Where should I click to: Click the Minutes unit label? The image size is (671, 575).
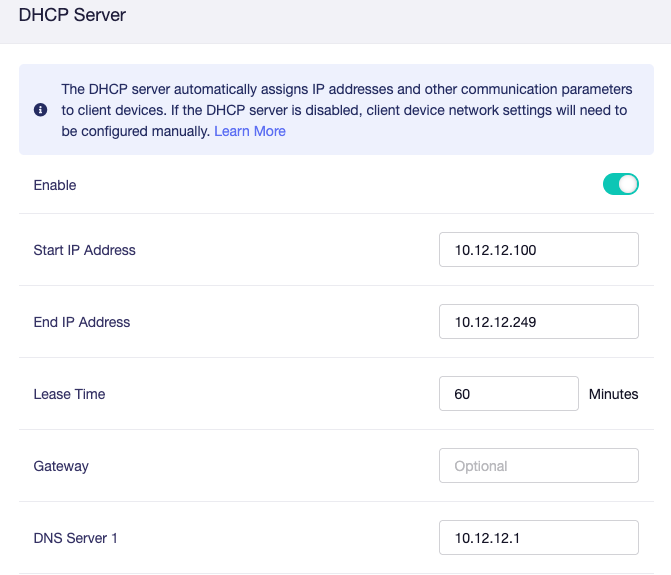[613, 394]
